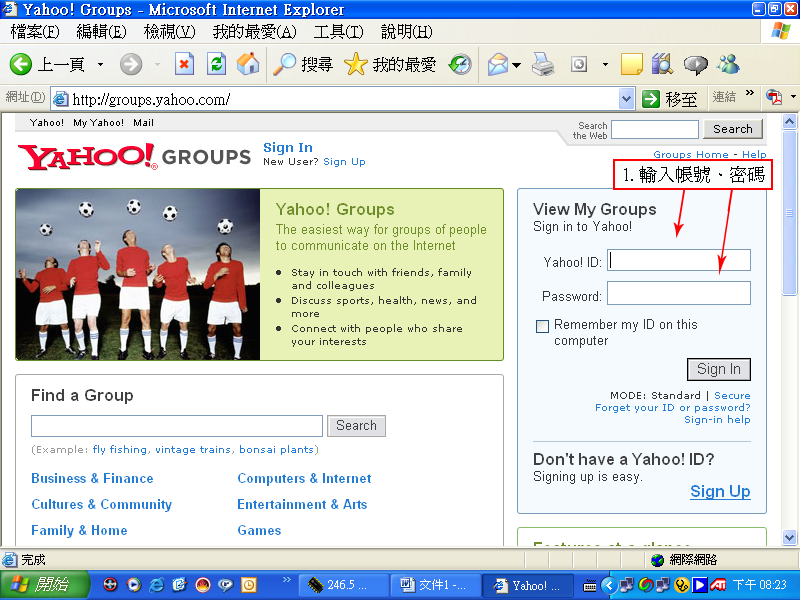Click the Windows 開始 Start button
This screenshot has width=800, height=600.
36,585
